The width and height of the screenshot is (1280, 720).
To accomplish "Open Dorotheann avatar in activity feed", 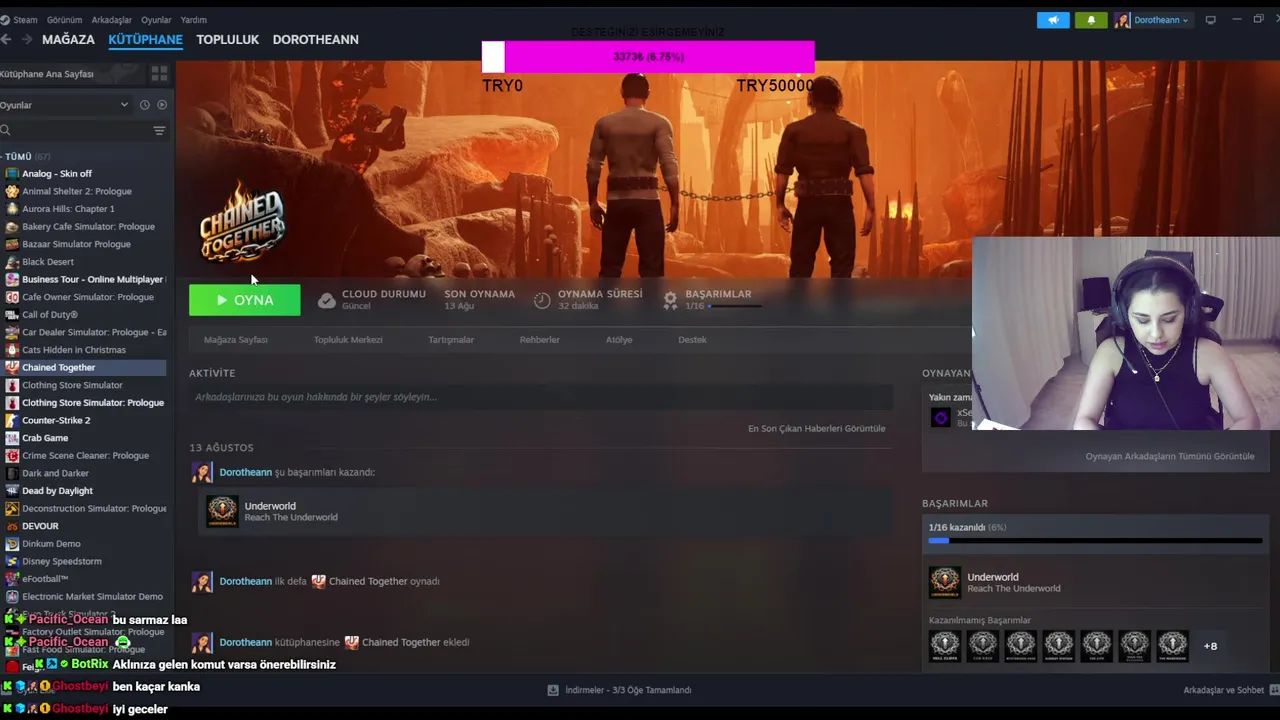I will (202, 472).
